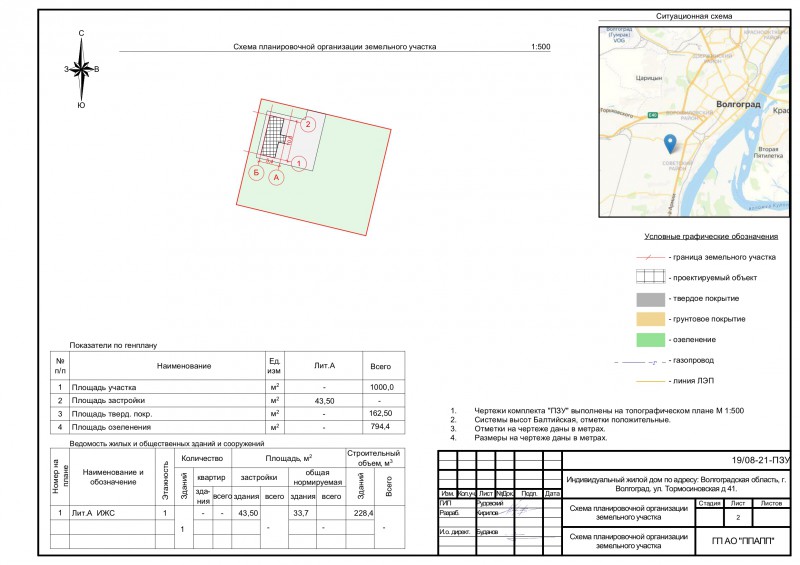
Task: Click the note about топографическом плане М 1:500
Action: click(x=609, y=410)
